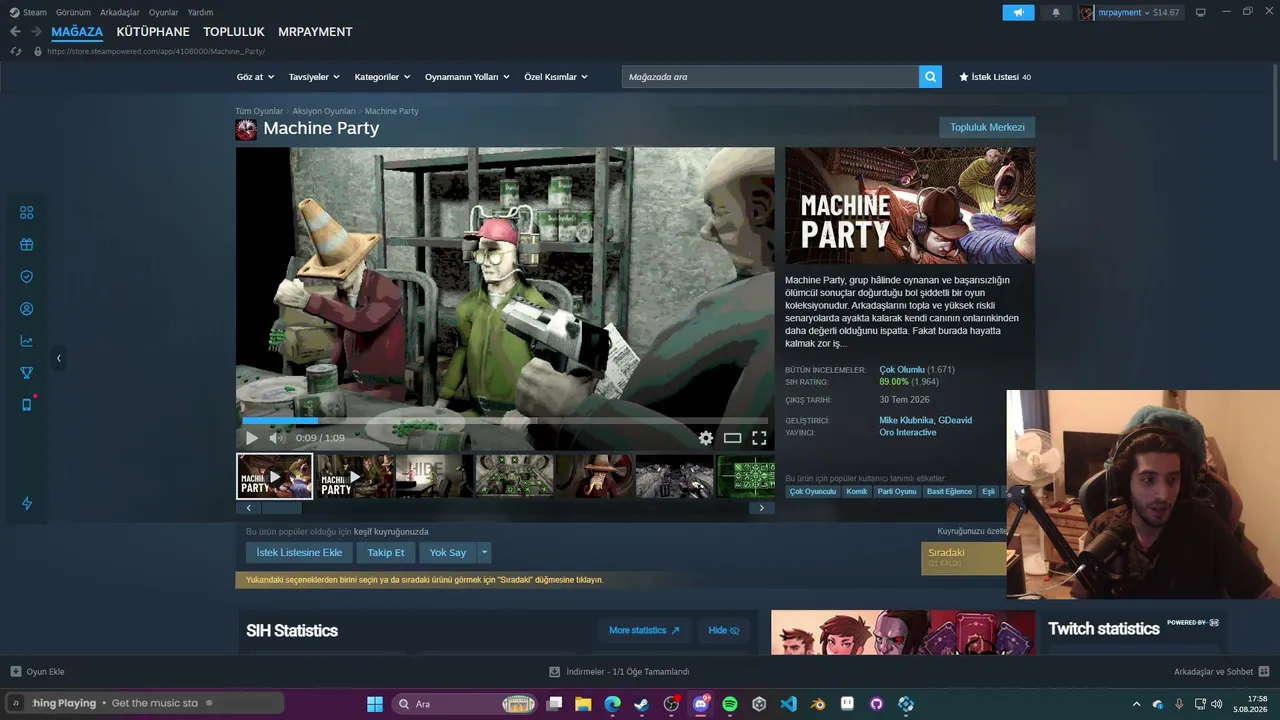The width and height of the screenshot is (1280, 720).
Task: Open the chart statistics icon in the sidebar
Action: point(27,341)
